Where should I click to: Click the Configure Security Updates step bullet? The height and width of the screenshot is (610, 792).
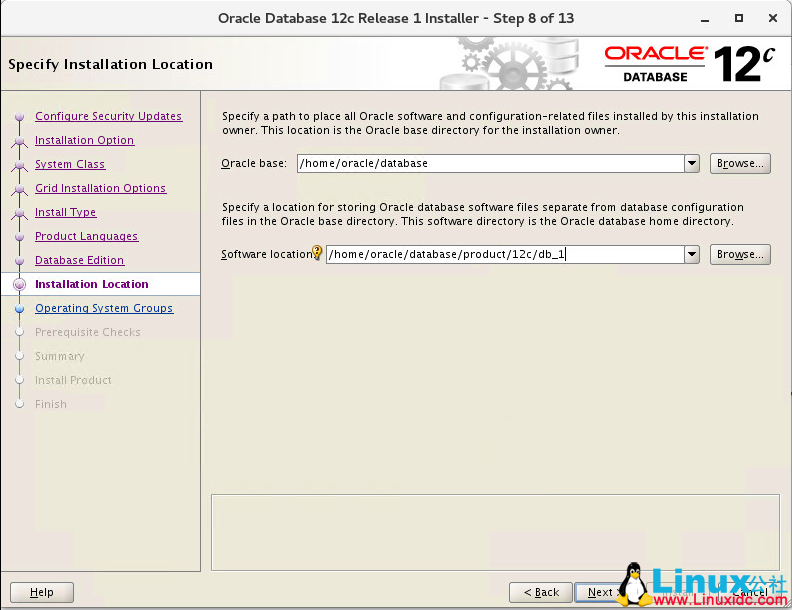[x=19, y=117]
